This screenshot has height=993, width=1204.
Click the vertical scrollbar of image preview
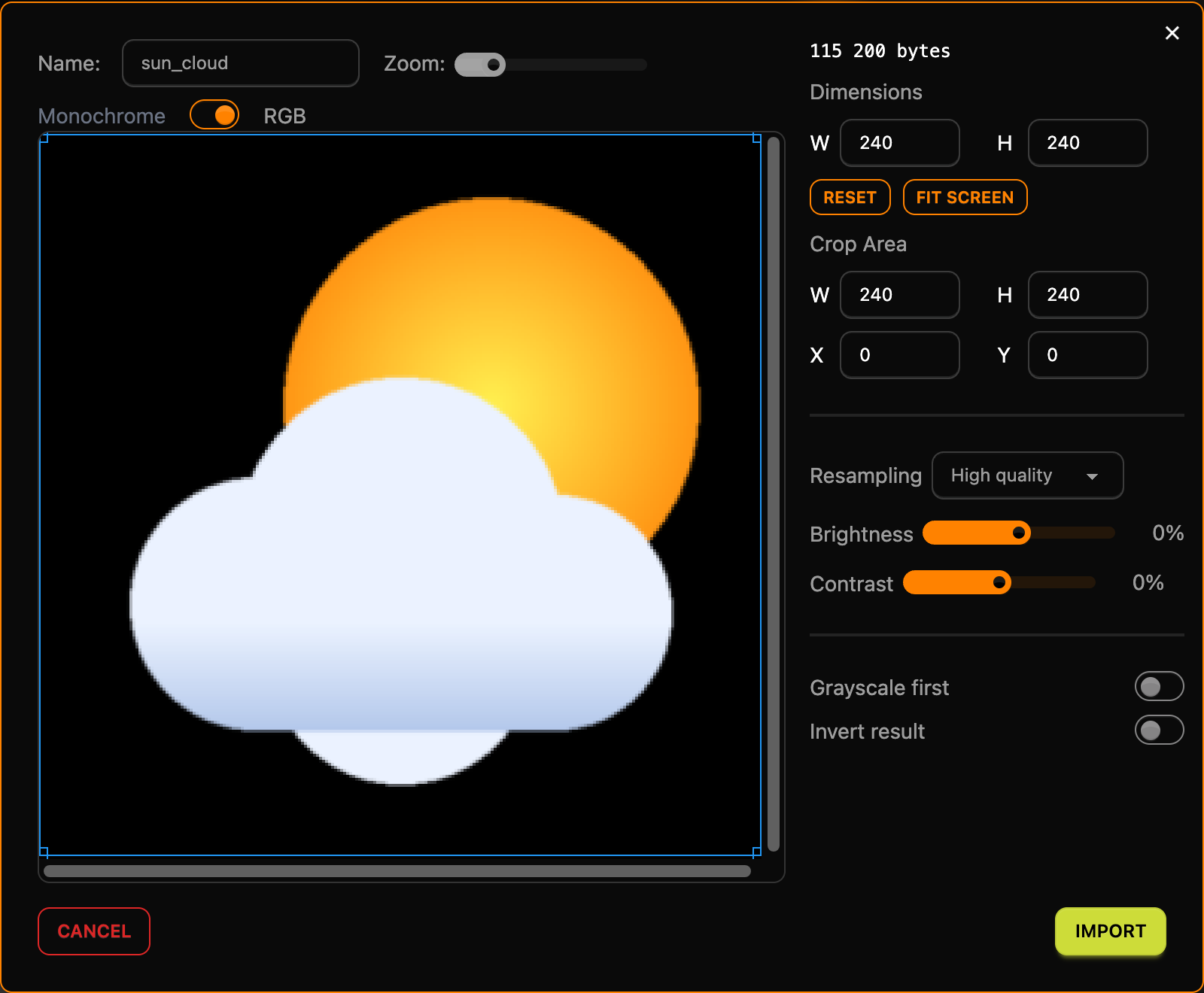(774, 494)
